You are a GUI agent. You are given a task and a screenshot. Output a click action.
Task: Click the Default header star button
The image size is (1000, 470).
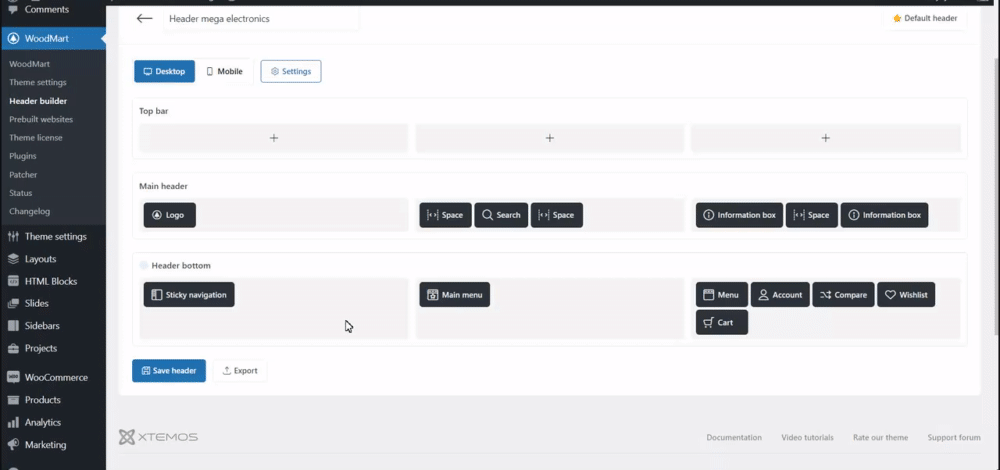click(x=924, y=18)
